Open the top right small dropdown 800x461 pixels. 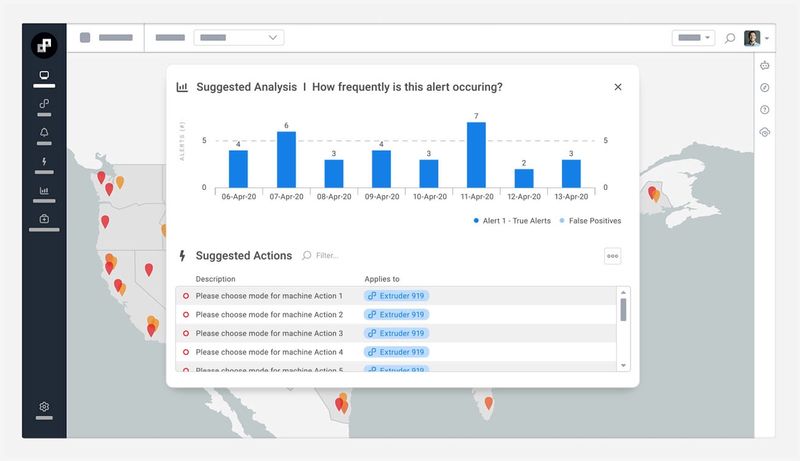[693, 37]
